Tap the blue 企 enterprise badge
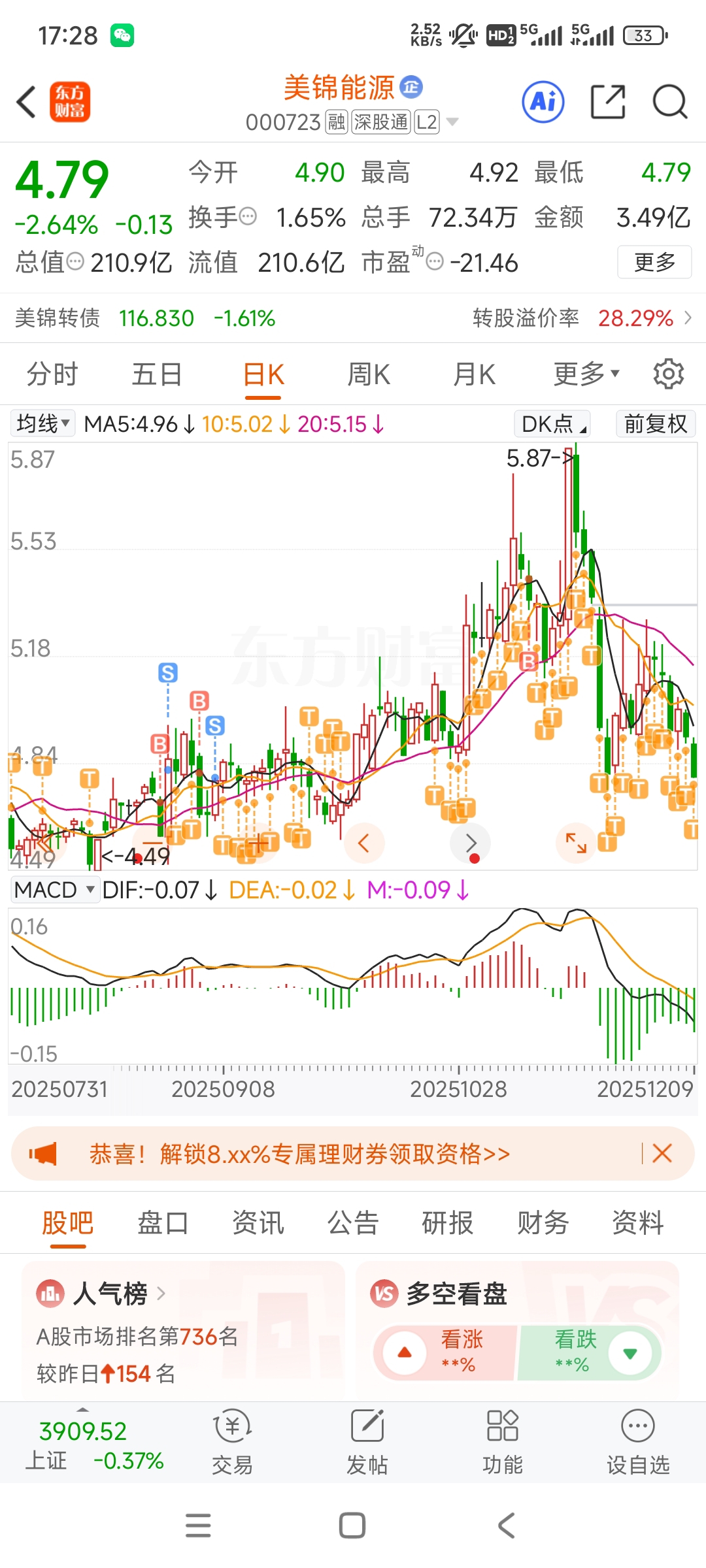 [x=411, y=86]
